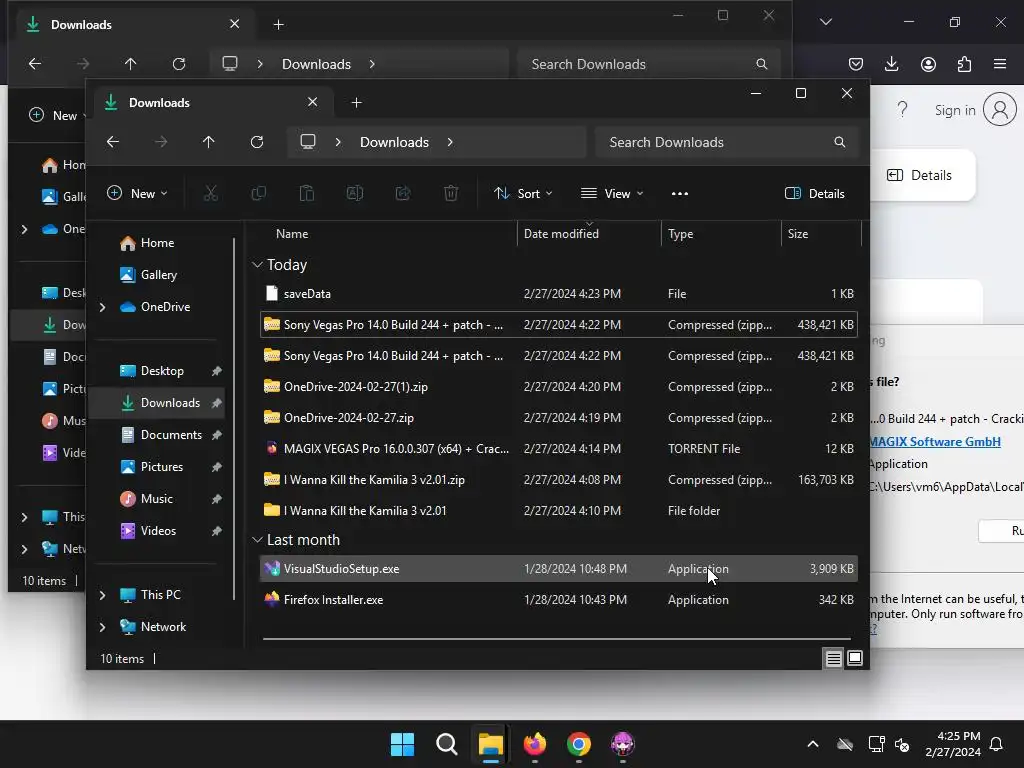Click MAGIX Software GmbH publisher link
1024x768 pixels.
coord(935,441)
